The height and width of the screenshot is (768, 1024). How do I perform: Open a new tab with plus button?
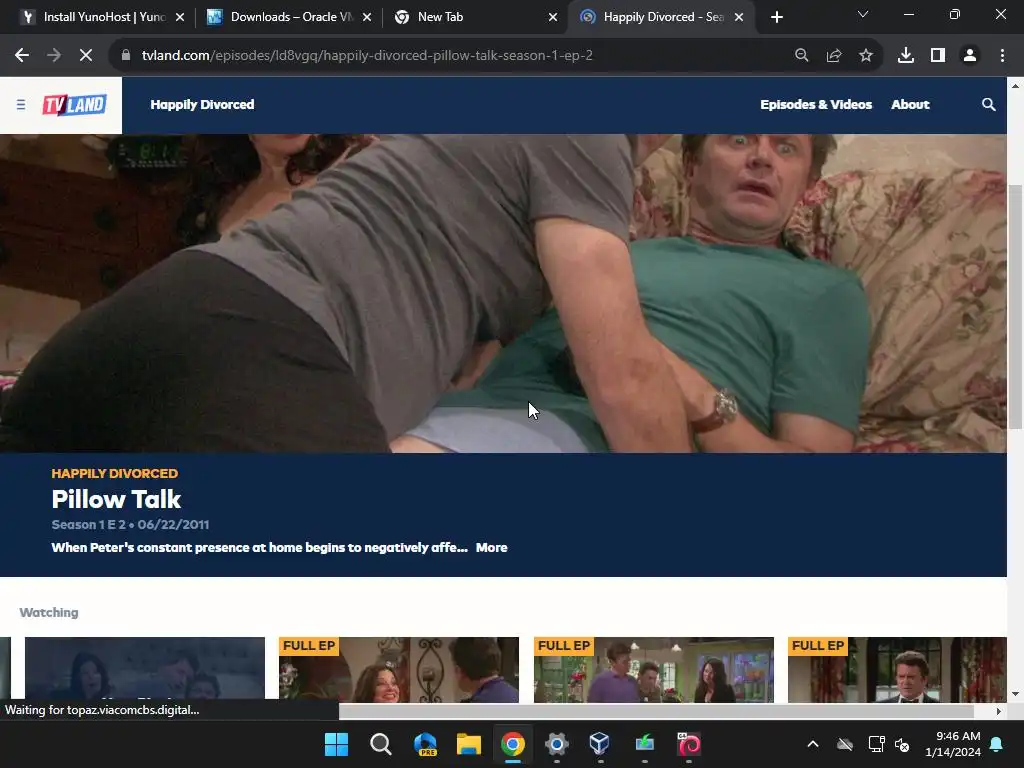776,18
